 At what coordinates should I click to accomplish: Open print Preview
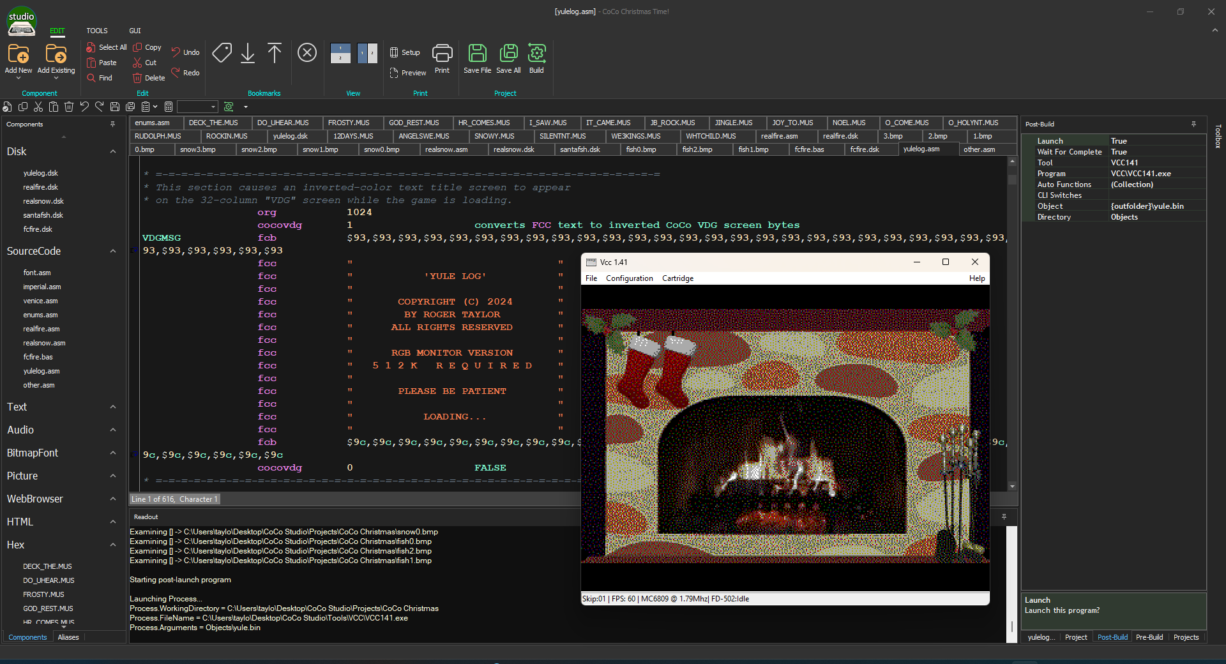pos(408,72)
